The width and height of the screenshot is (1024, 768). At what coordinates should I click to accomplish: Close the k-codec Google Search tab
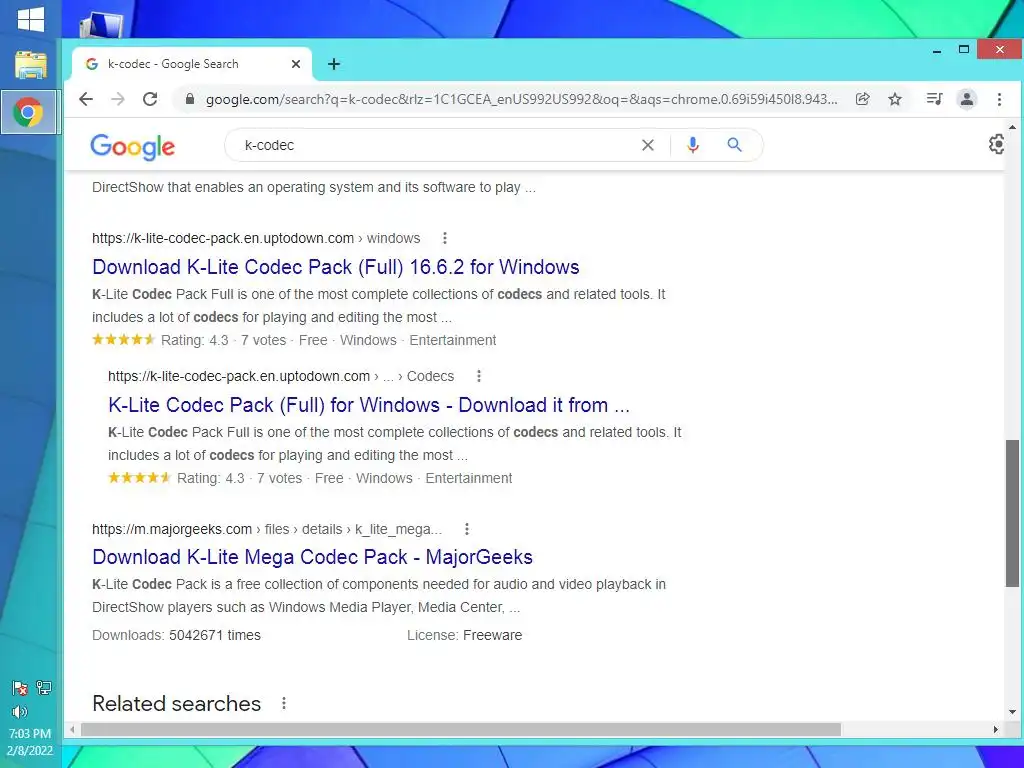[x=296, y=64]
